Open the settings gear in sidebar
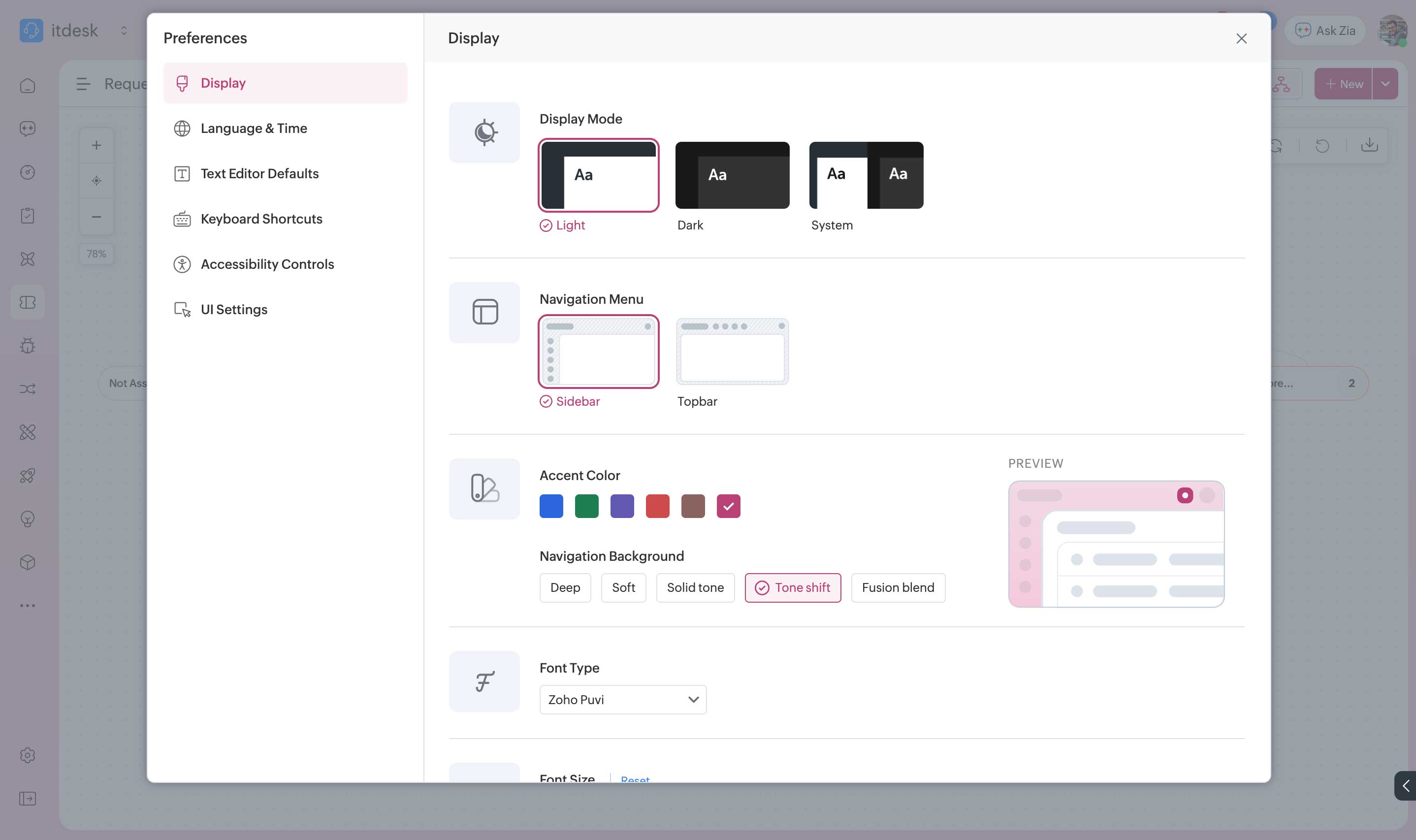1416x840 pixels. [28, 755]
